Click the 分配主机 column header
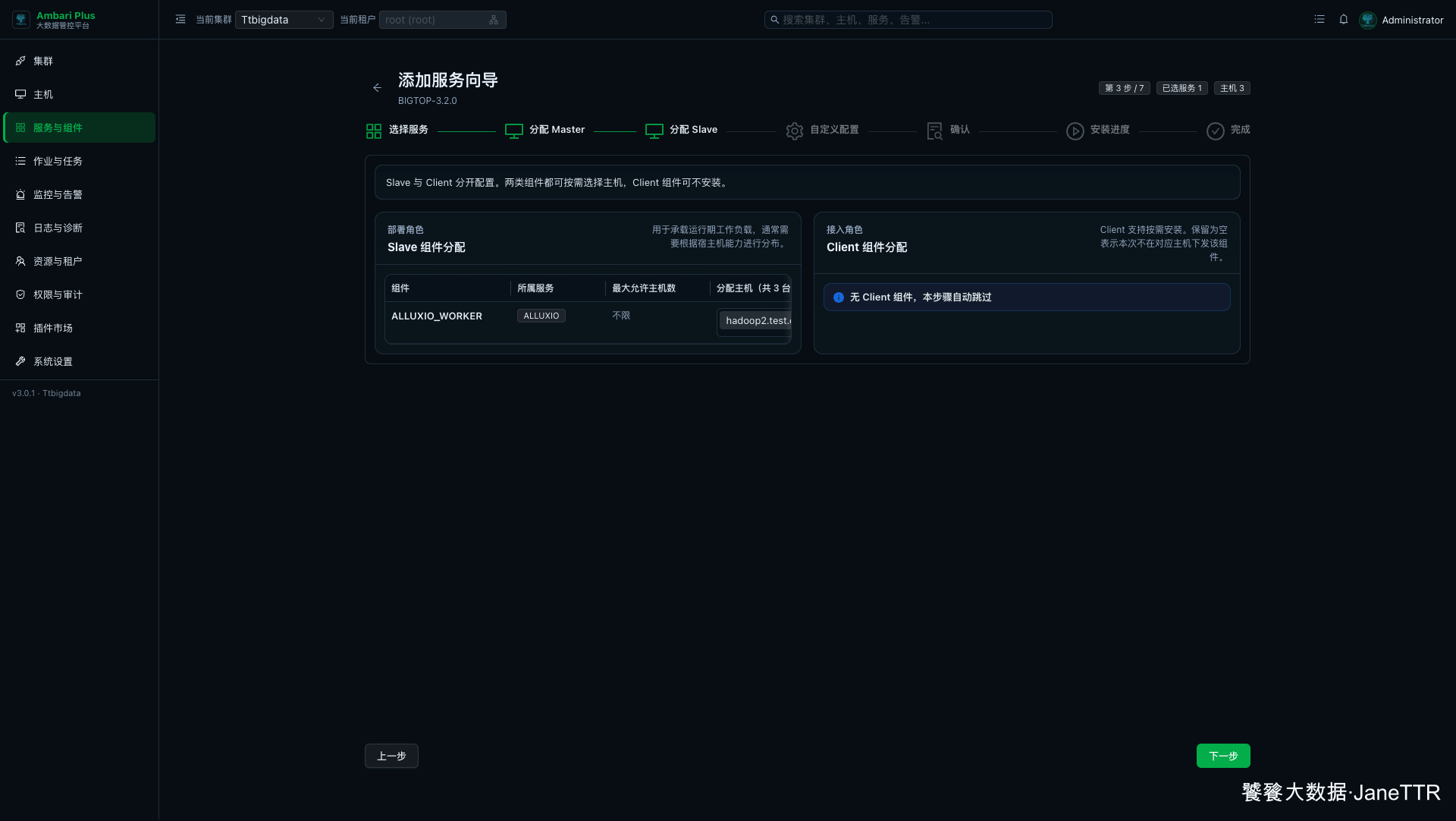 [x=754, y=288]
